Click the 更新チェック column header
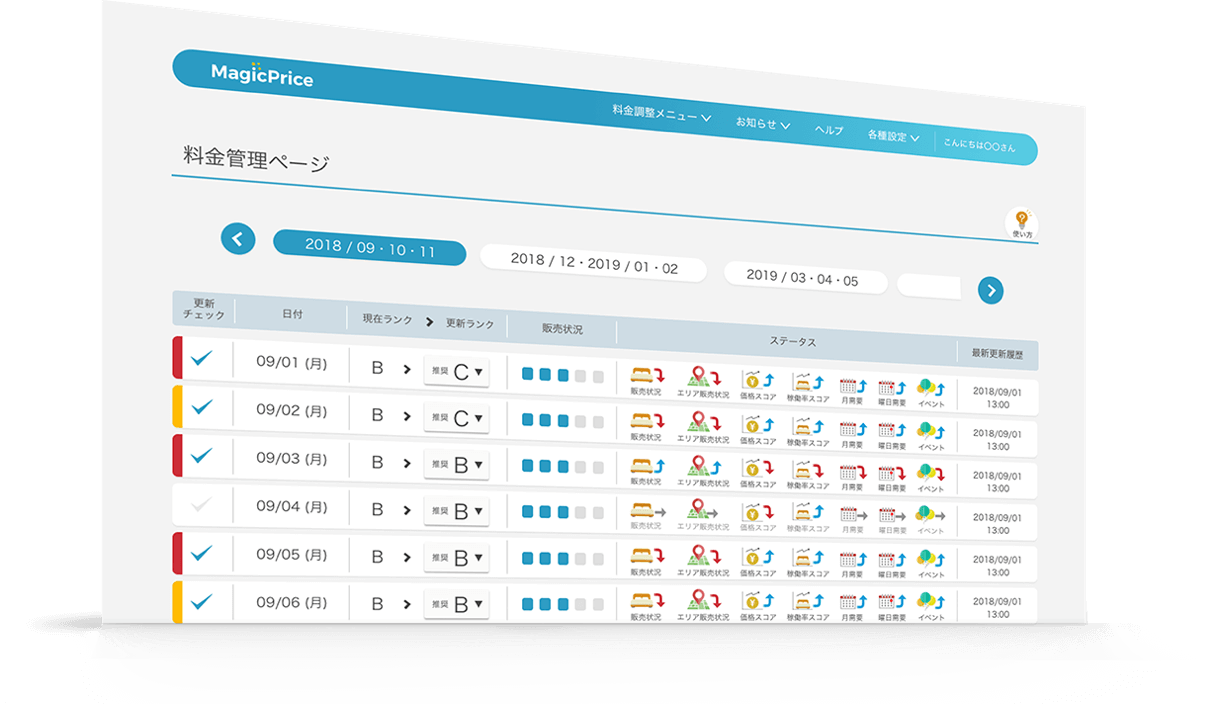The image size is (1220, 704). 203,308
